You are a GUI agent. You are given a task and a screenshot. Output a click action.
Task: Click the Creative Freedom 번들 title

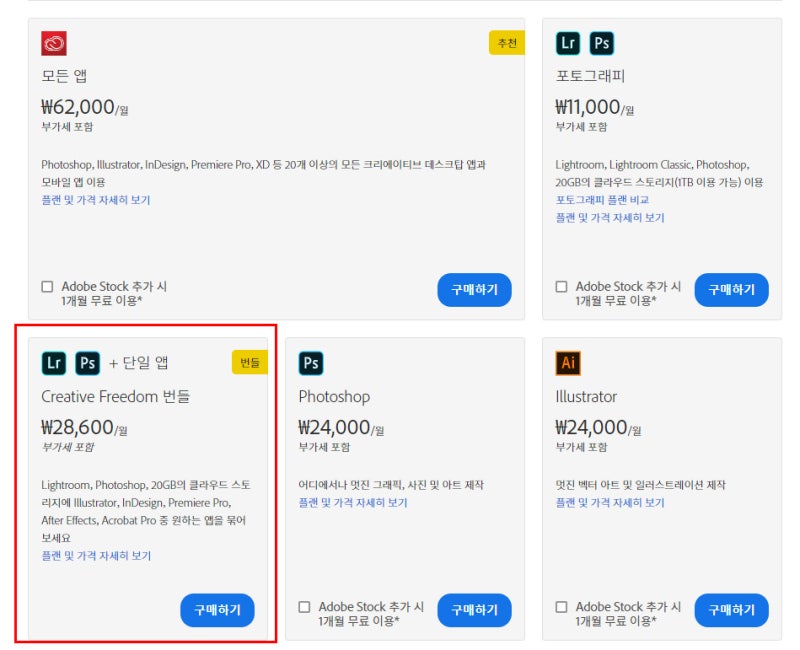click(116, 396)
